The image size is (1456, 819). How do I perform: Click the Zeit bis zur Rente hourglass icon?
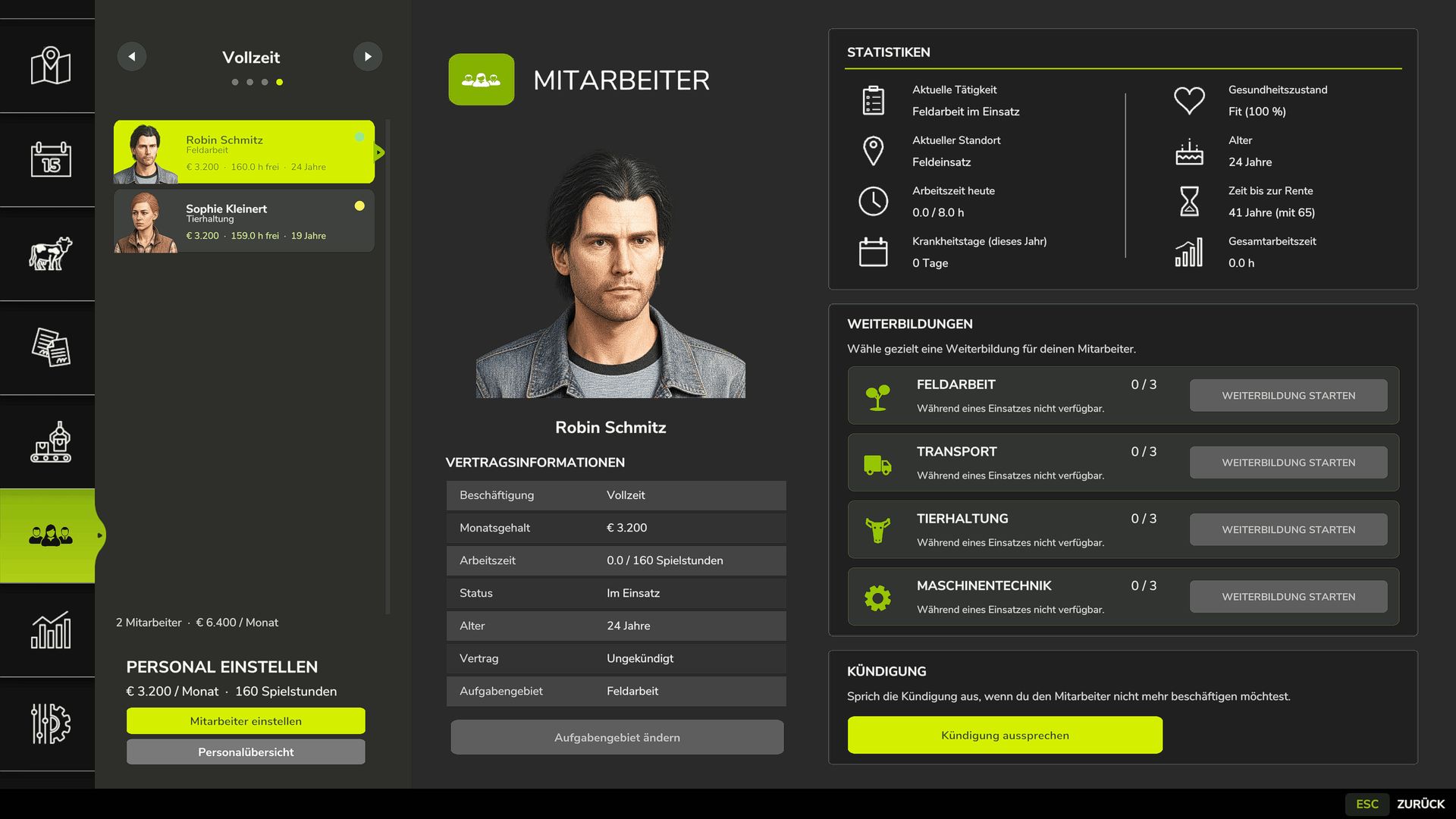point(1189,201)
